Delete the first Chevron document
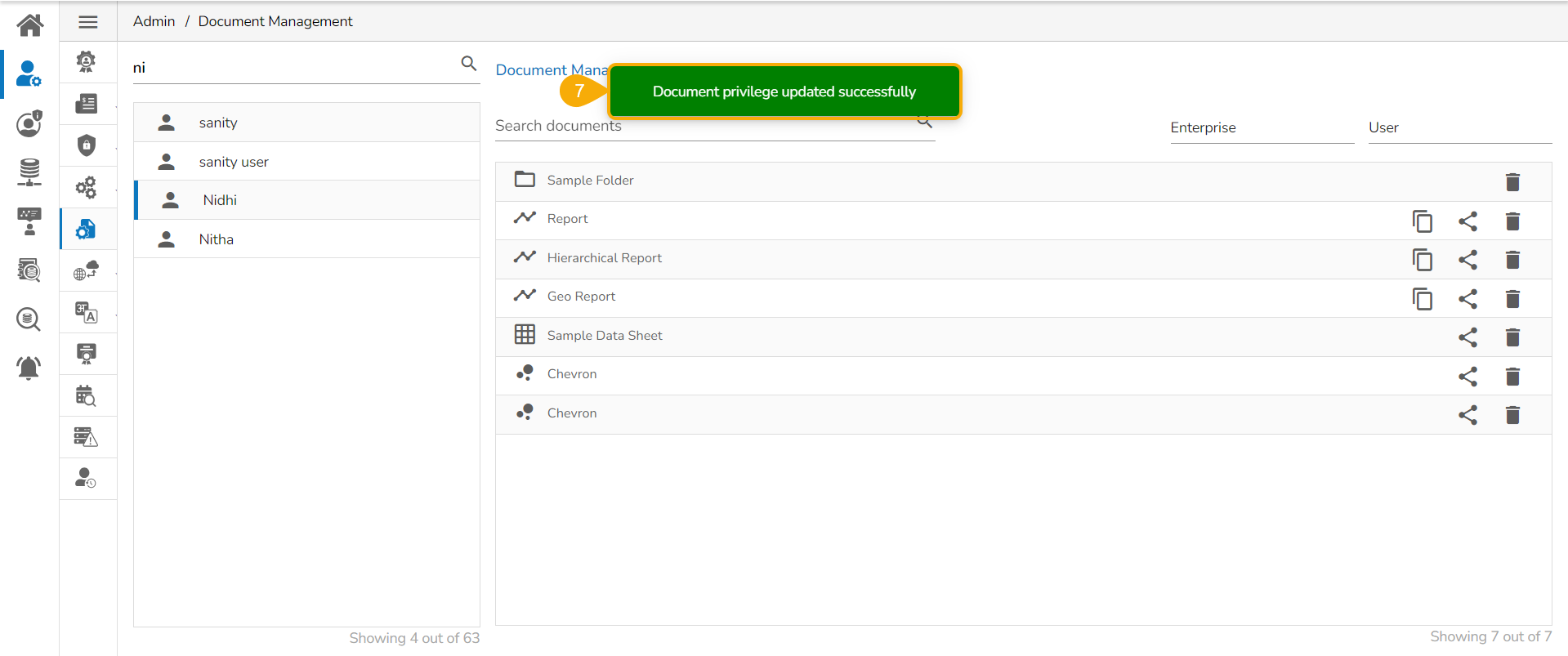The image size is (1568, 656). (x=1512, y=376)
